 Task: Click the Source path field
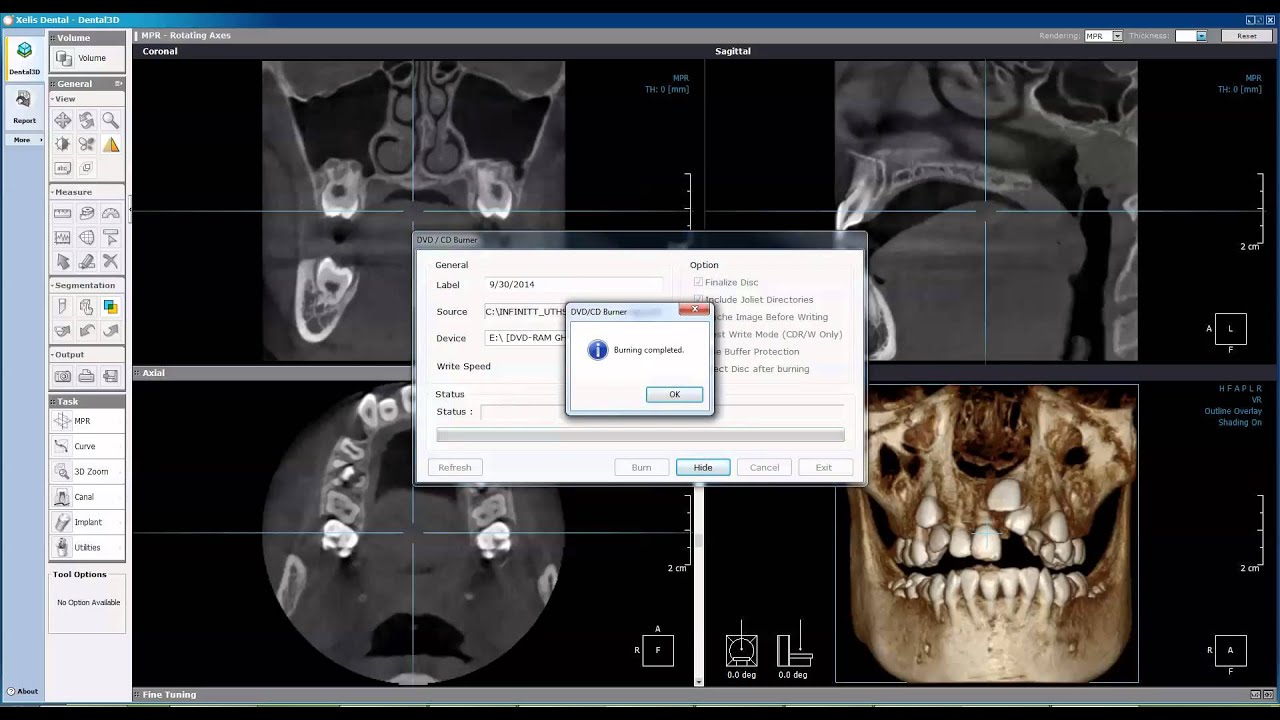[x=526, y=312]
